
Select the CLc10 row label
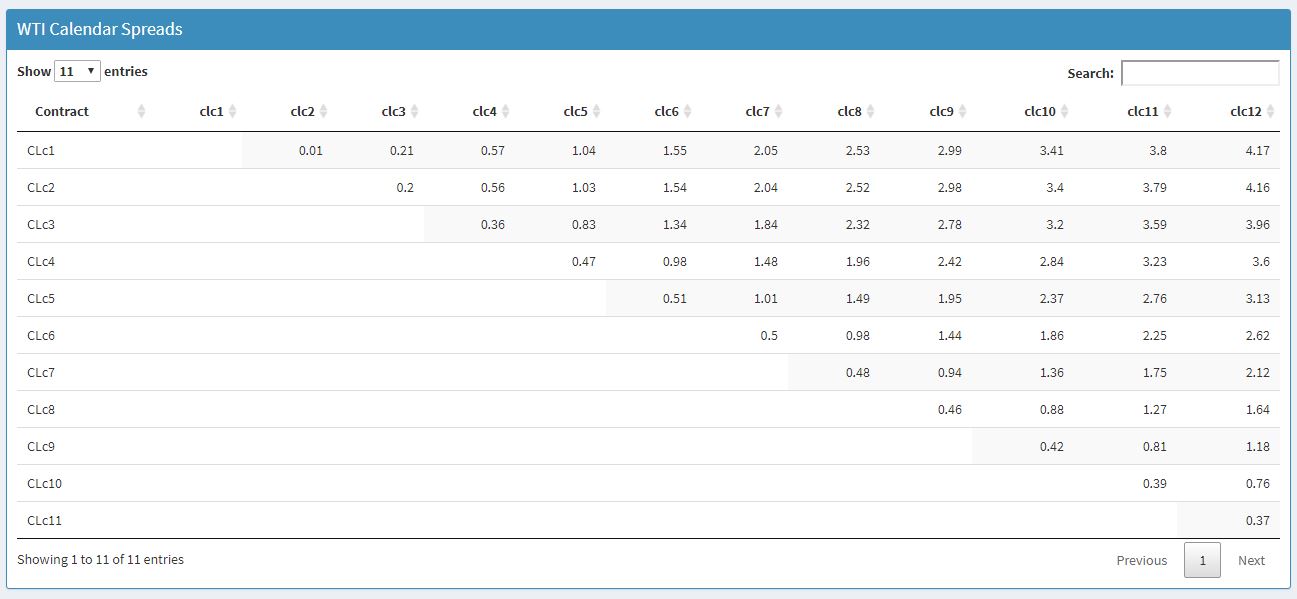[44, 483]
